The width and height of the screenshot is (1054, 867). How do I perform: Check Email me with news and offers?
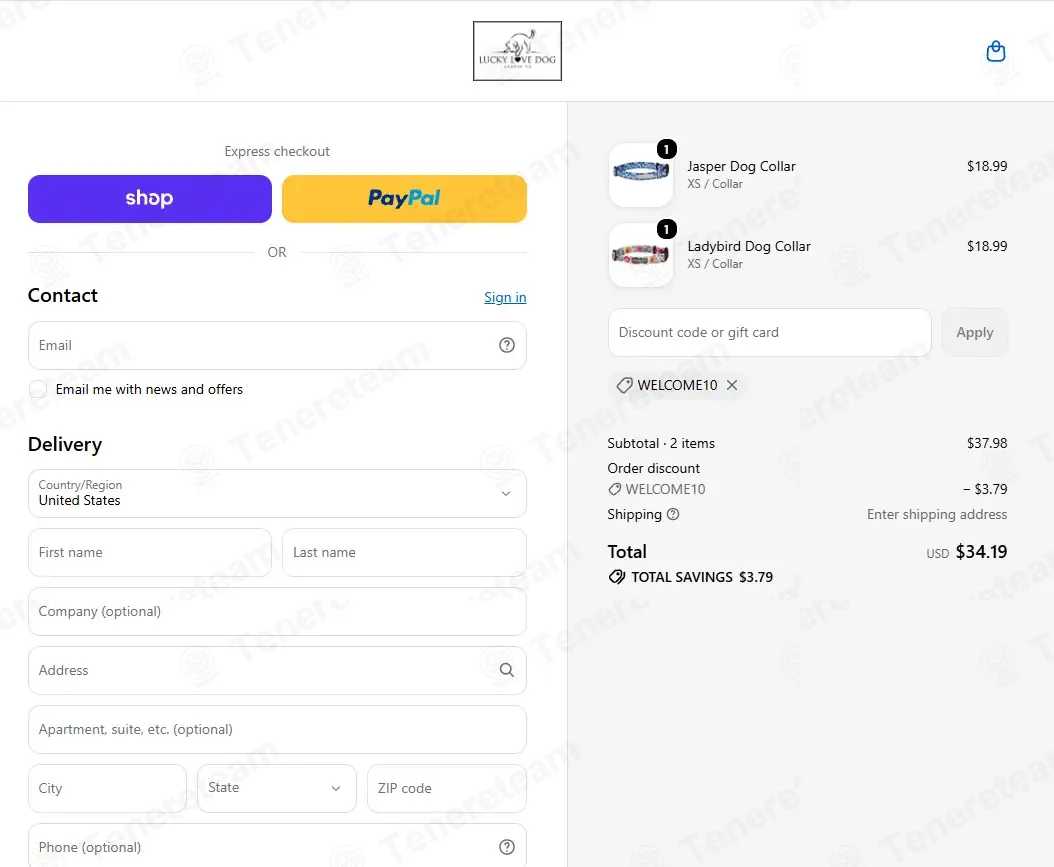[38, 389]
